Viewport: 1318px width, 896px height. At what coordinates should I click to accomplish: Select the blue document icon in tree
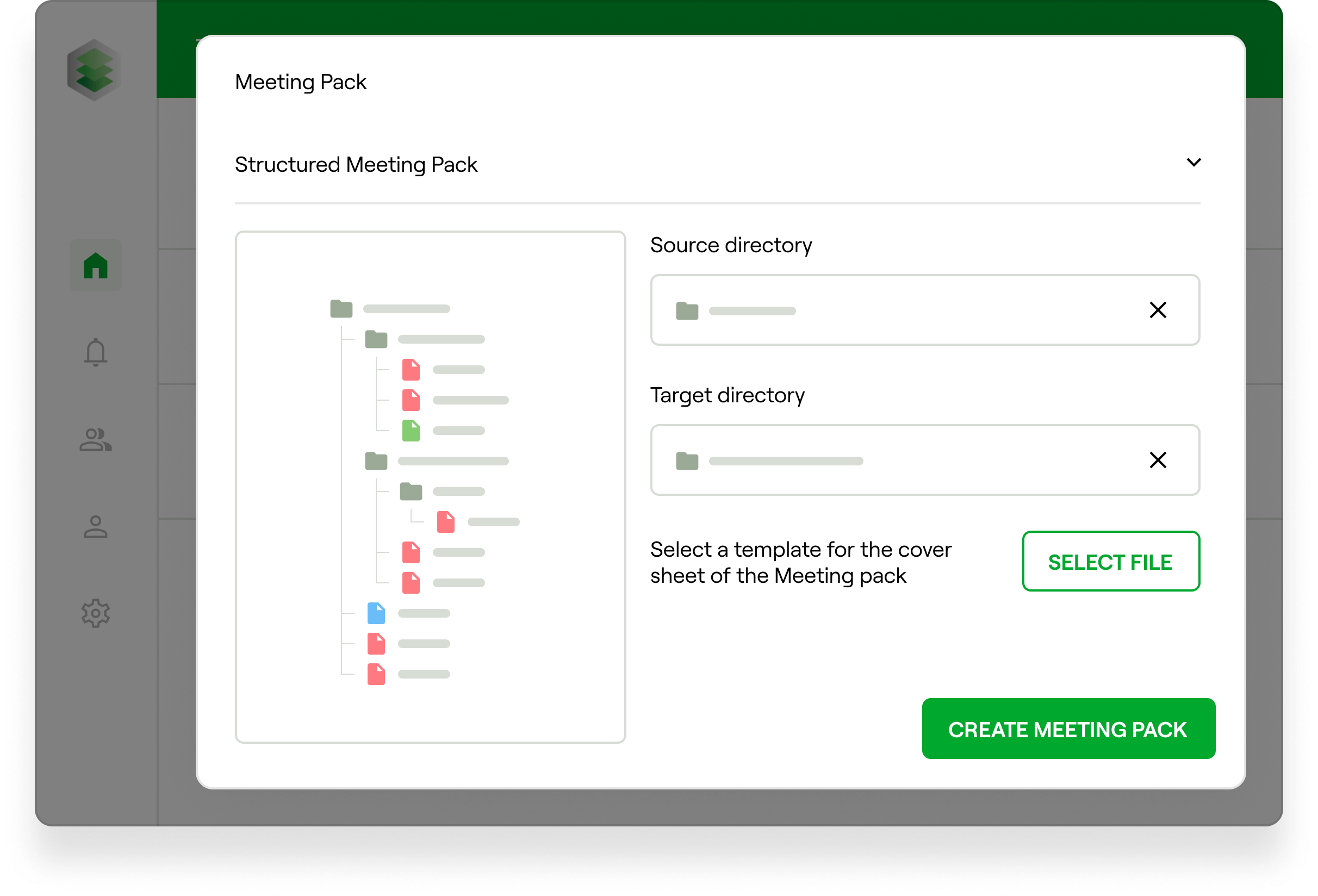(x=378, y=614)
